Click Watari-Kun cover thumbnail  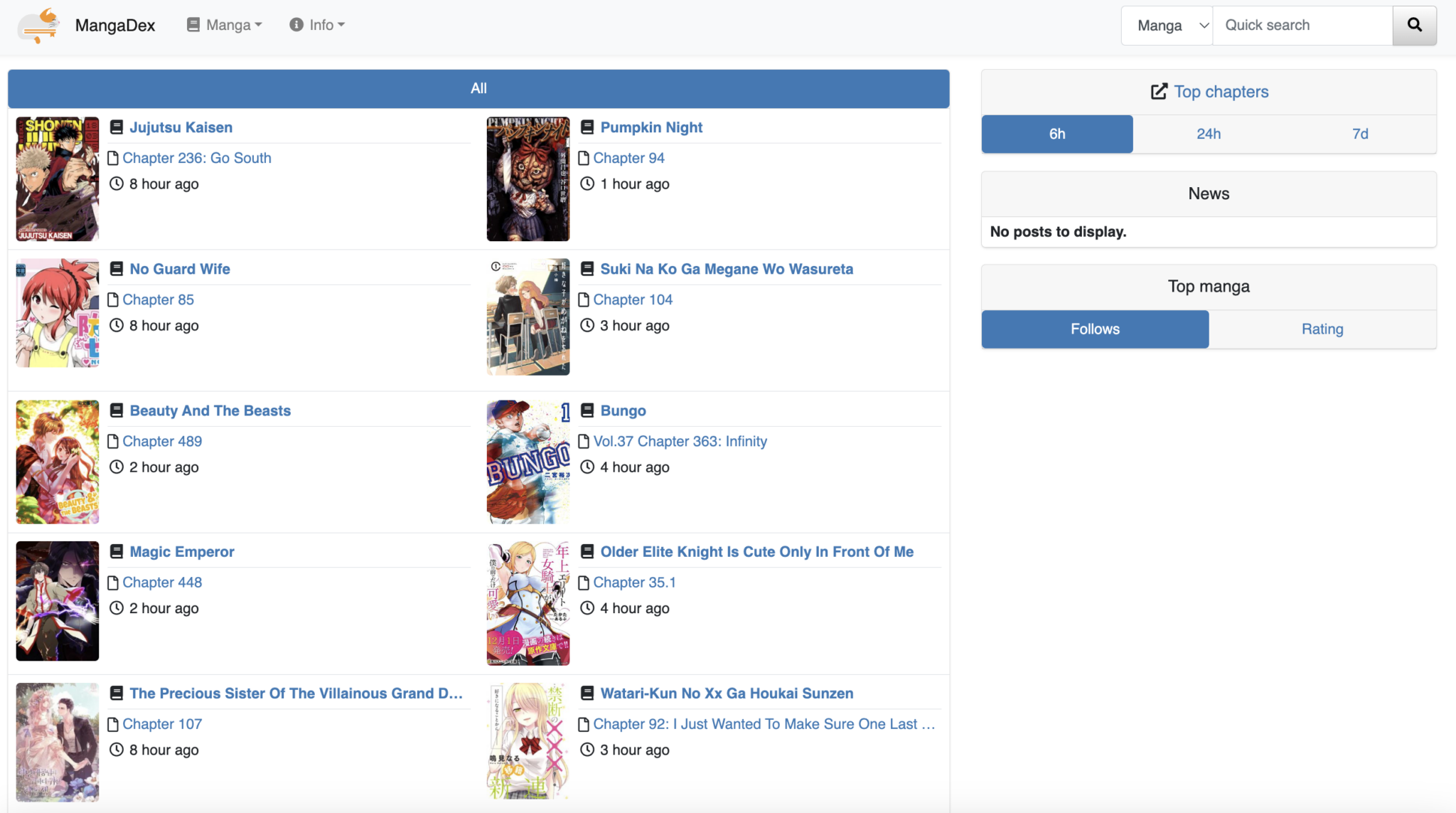coord(528,742)
